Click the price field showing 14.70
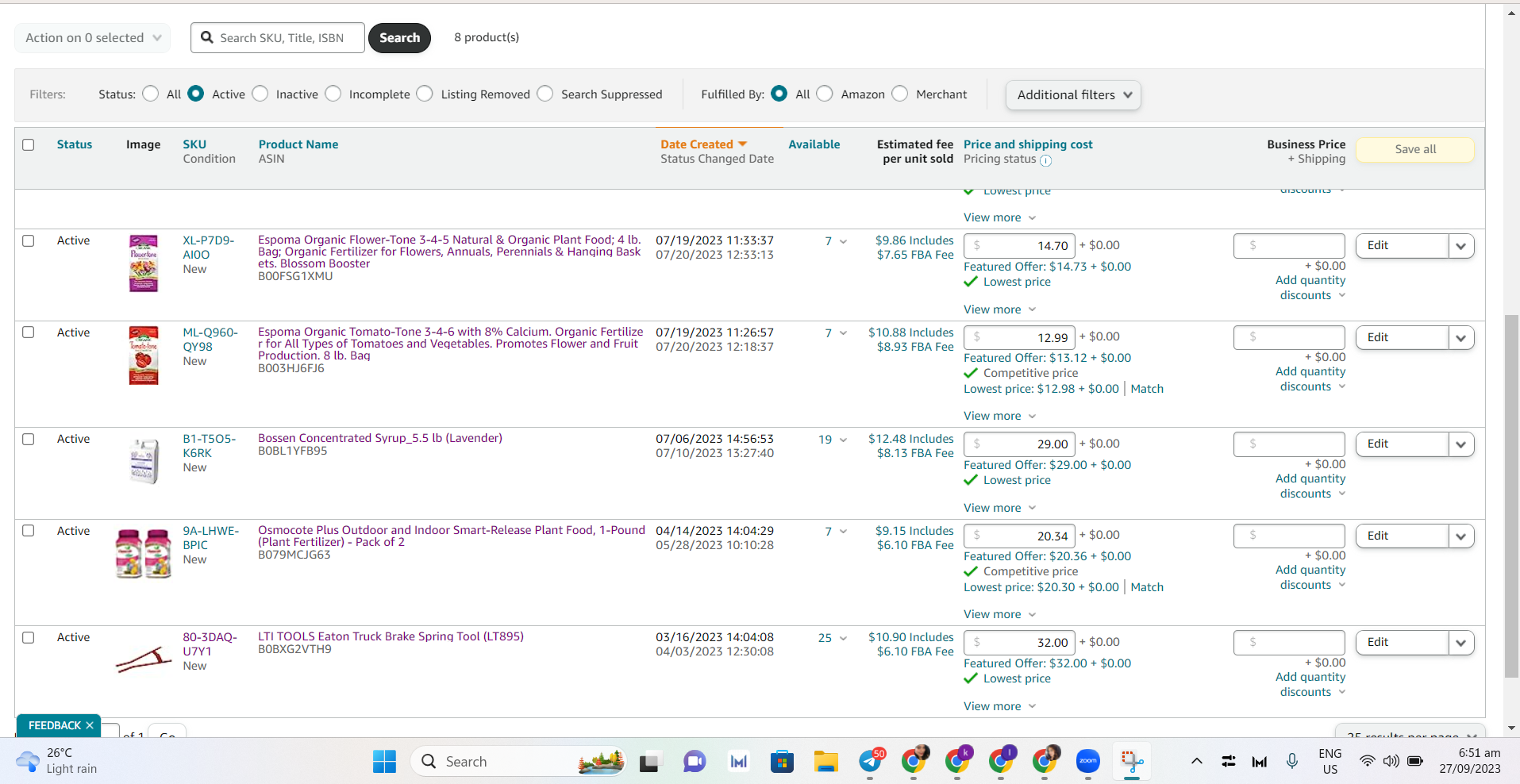This screenshot has height=784, width=1520. click(x=1020, y=246)
